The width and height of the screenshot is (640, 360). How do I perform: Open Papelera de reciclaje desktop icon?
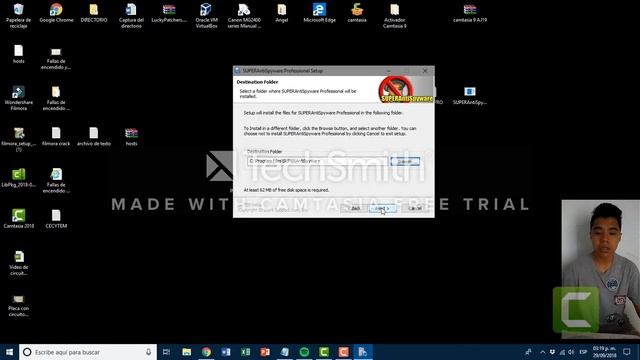click(18, 16)
